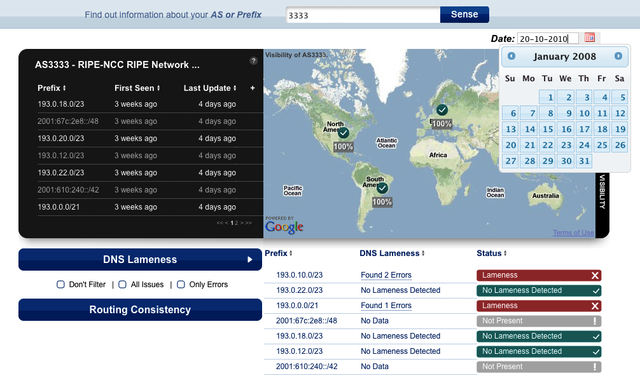640x378 pixels.
Task: Sort by DNS Lameness column
Action: tap(392, 253)
